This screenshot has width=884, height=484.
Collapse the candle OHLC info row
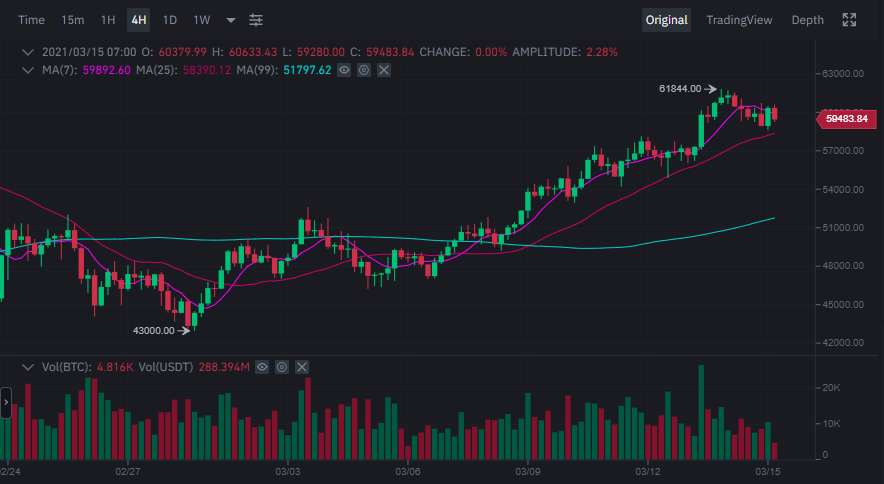click(28, 52)
